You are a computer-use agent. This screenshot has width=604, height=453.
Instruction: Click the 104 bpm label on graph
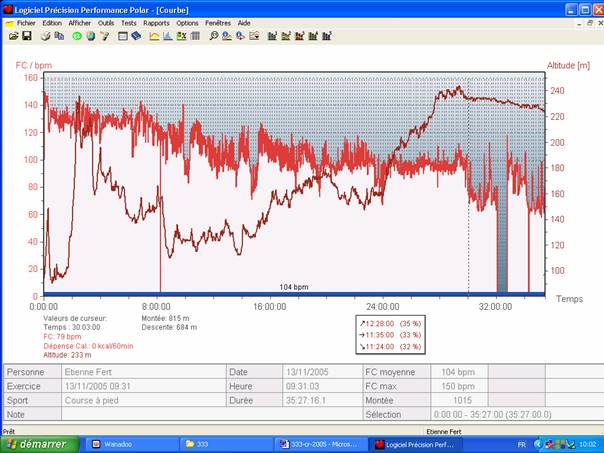(x=293, y=287)
